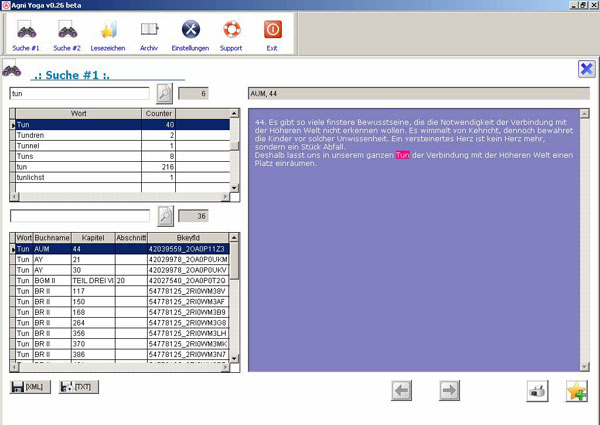Screen dimensions: 600x425
Task: Click Bkeyfld cell 42039559_2OA0P11Z3
Action: pos(187,249)
